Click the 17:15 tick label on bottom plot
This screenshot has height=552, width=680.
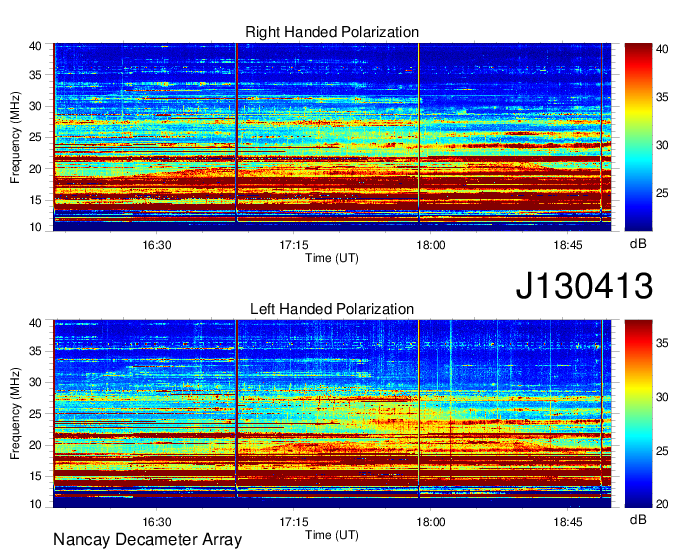click(x=294, y=522)
